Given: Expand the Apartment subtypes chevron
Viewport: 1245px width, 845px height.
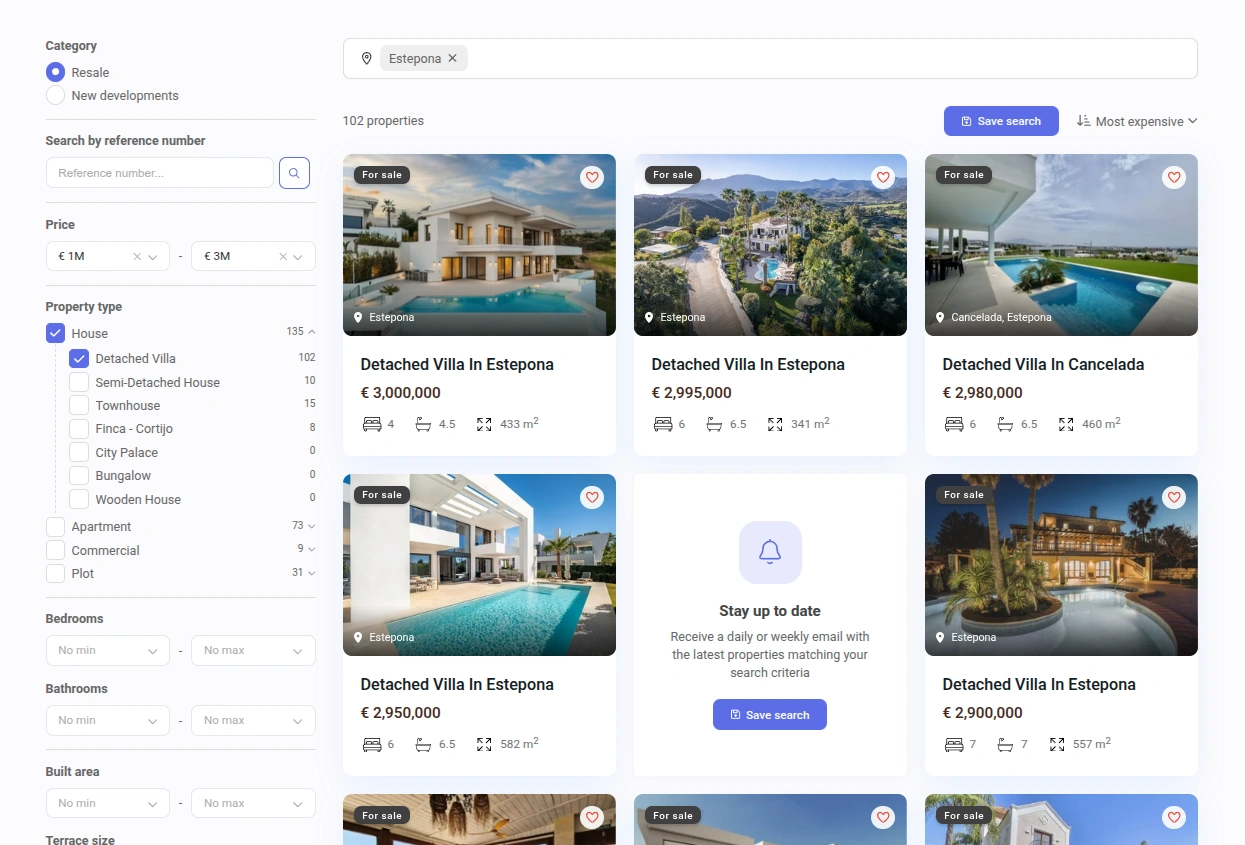Looking at the screenshot, I should pyautogui.click(x=312, y=526).
